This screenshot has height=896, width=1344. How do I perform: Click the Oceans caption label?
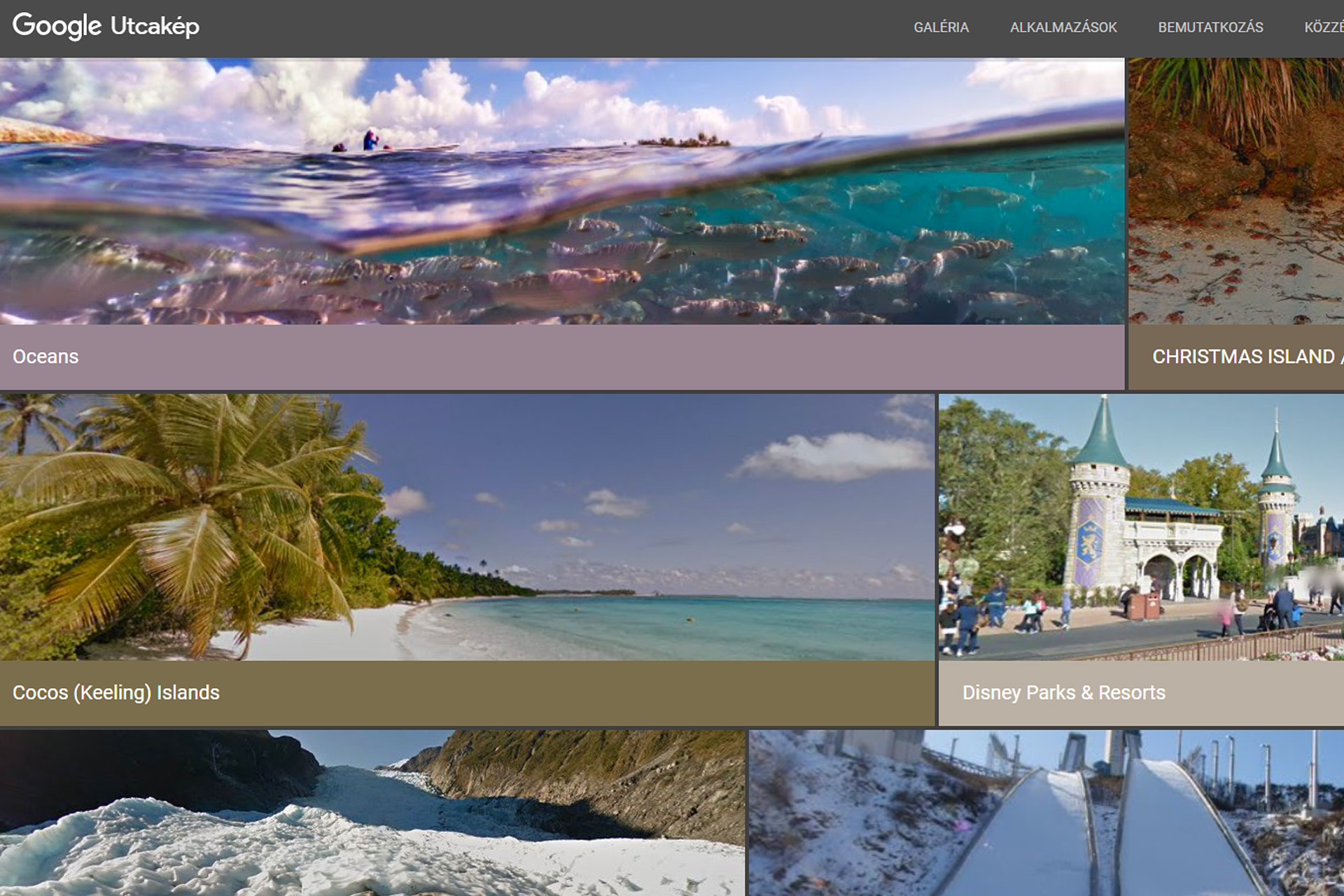(45, 356)
